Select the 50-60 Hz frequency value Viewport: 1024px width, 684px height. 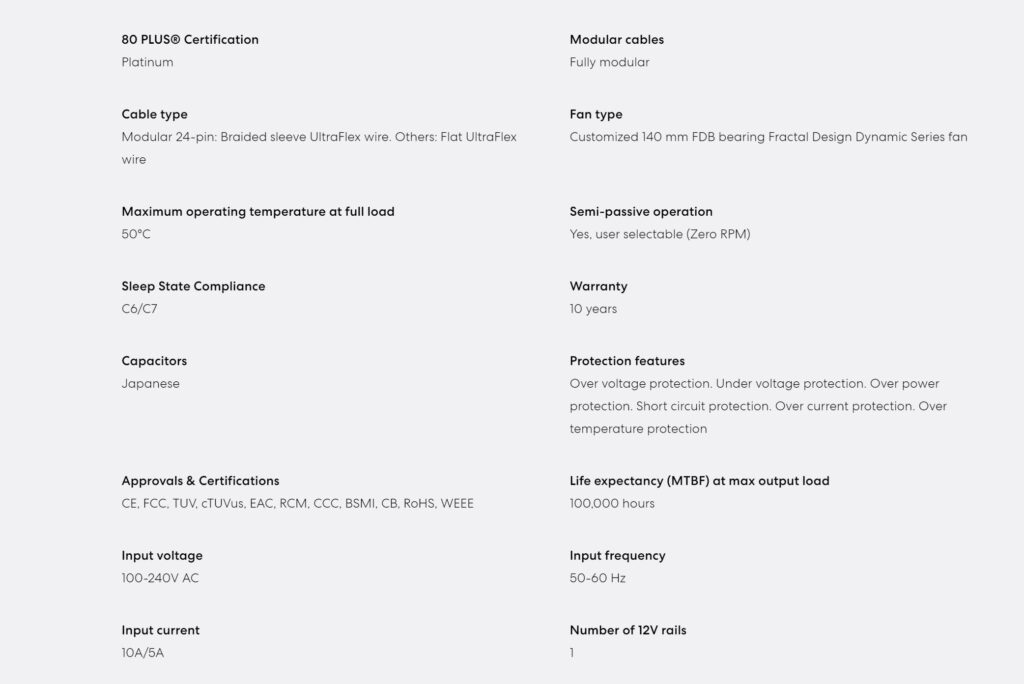point(597,578)
